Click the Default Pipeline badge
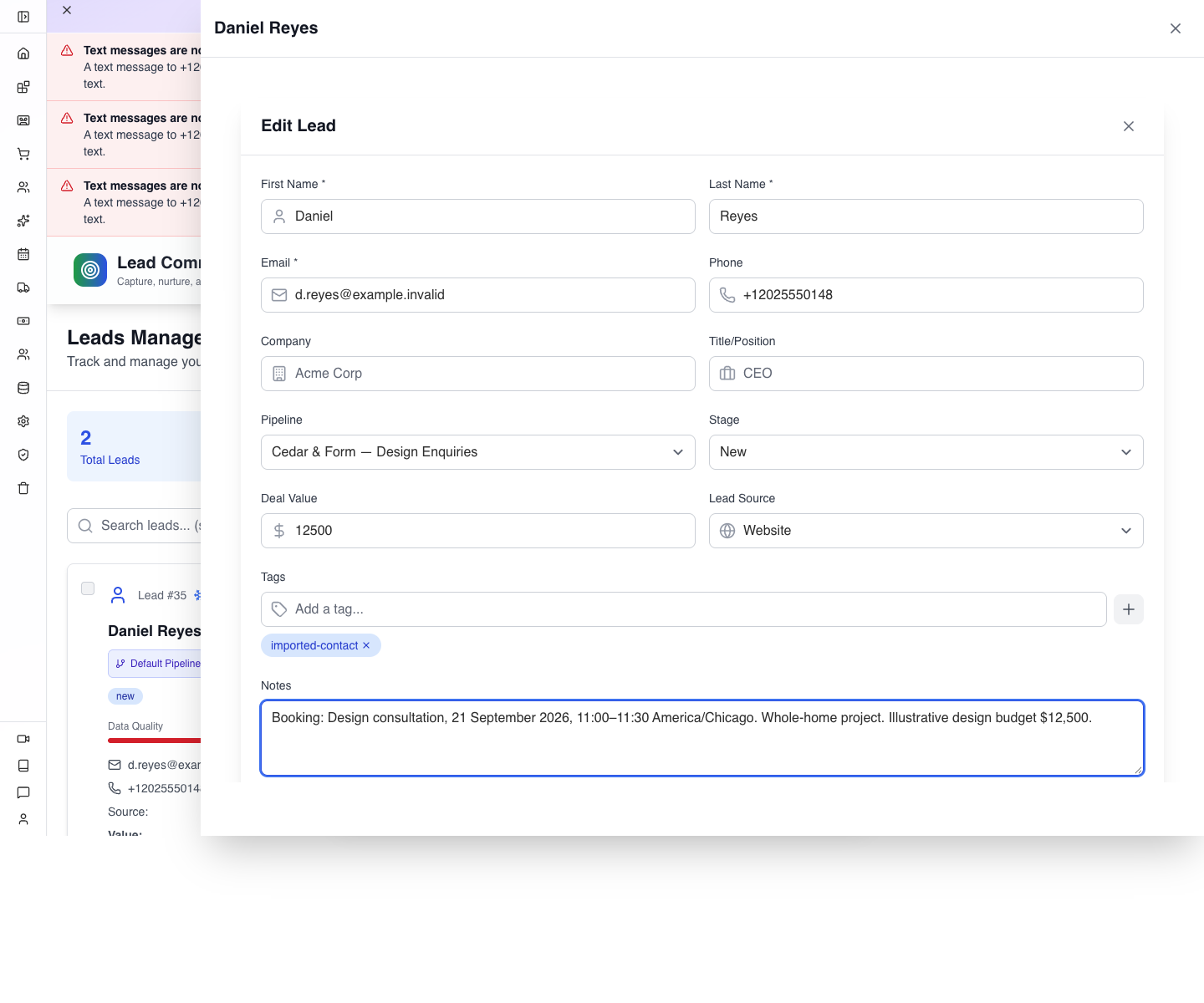 click(155, 664)
